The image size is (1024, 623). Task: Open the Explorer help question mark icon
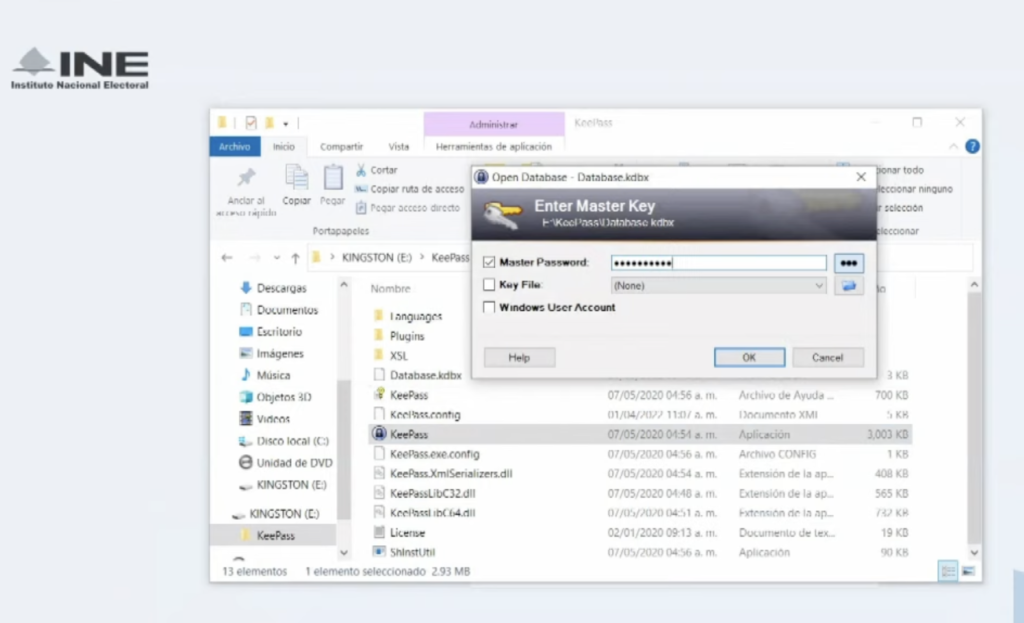pos(972,146)
